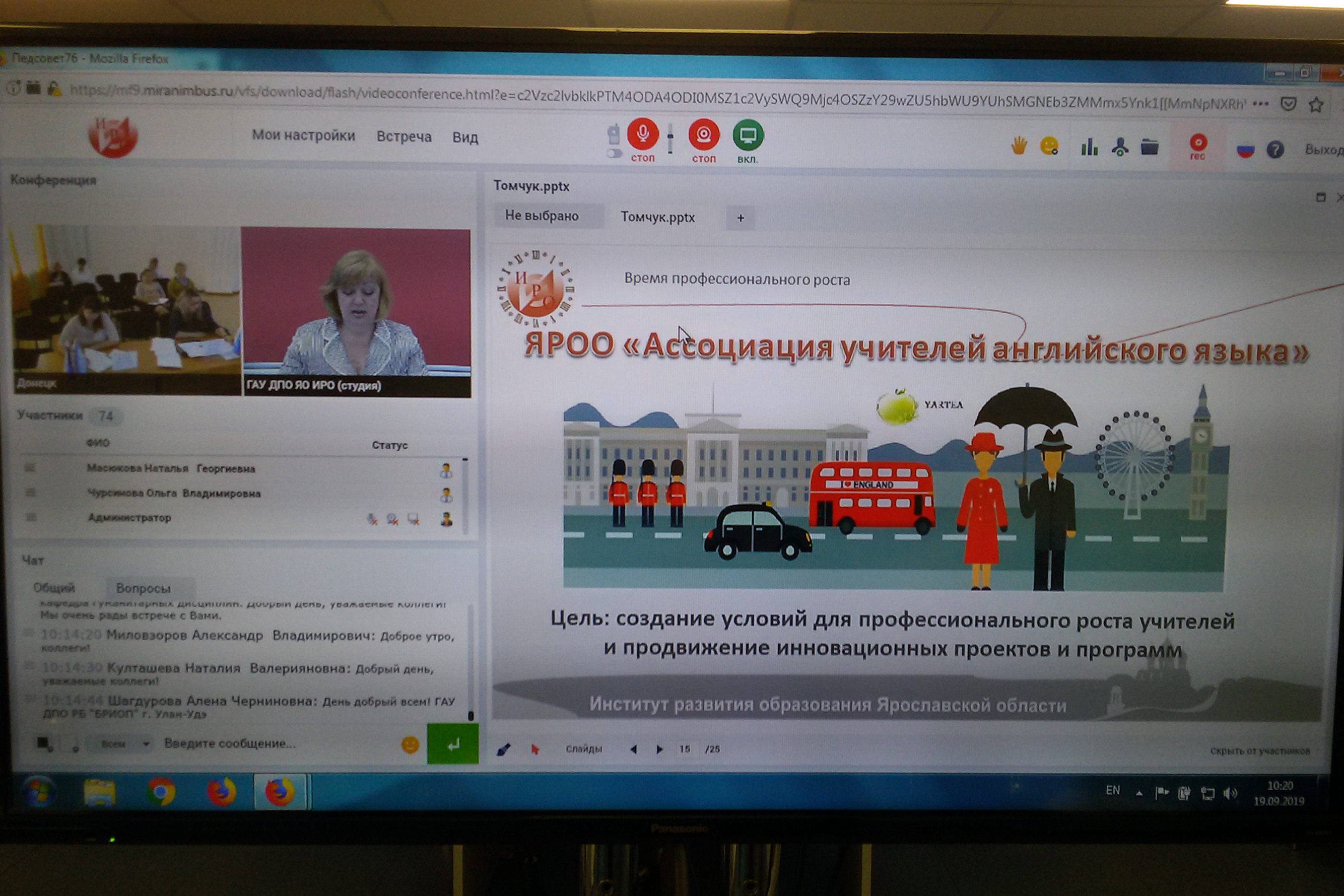Viewport: 1344px width, 896px height.
Task: Open File Explorer from the taskbar
Action: tap(100, 792)
